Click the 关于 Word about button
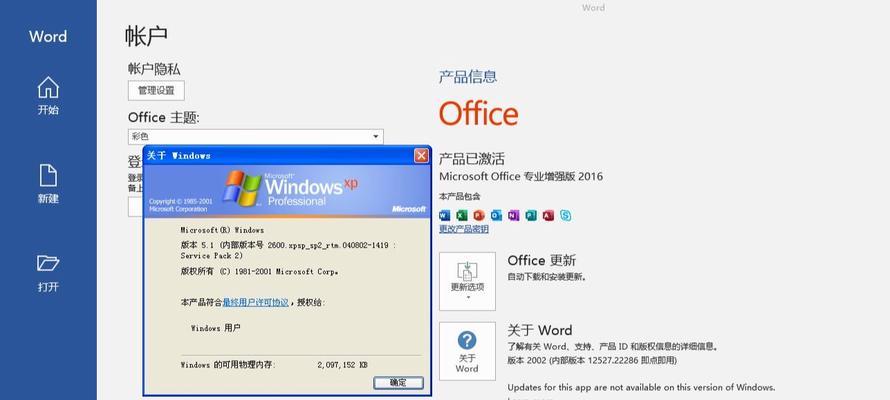890x400 pixels. click(467, 351)
